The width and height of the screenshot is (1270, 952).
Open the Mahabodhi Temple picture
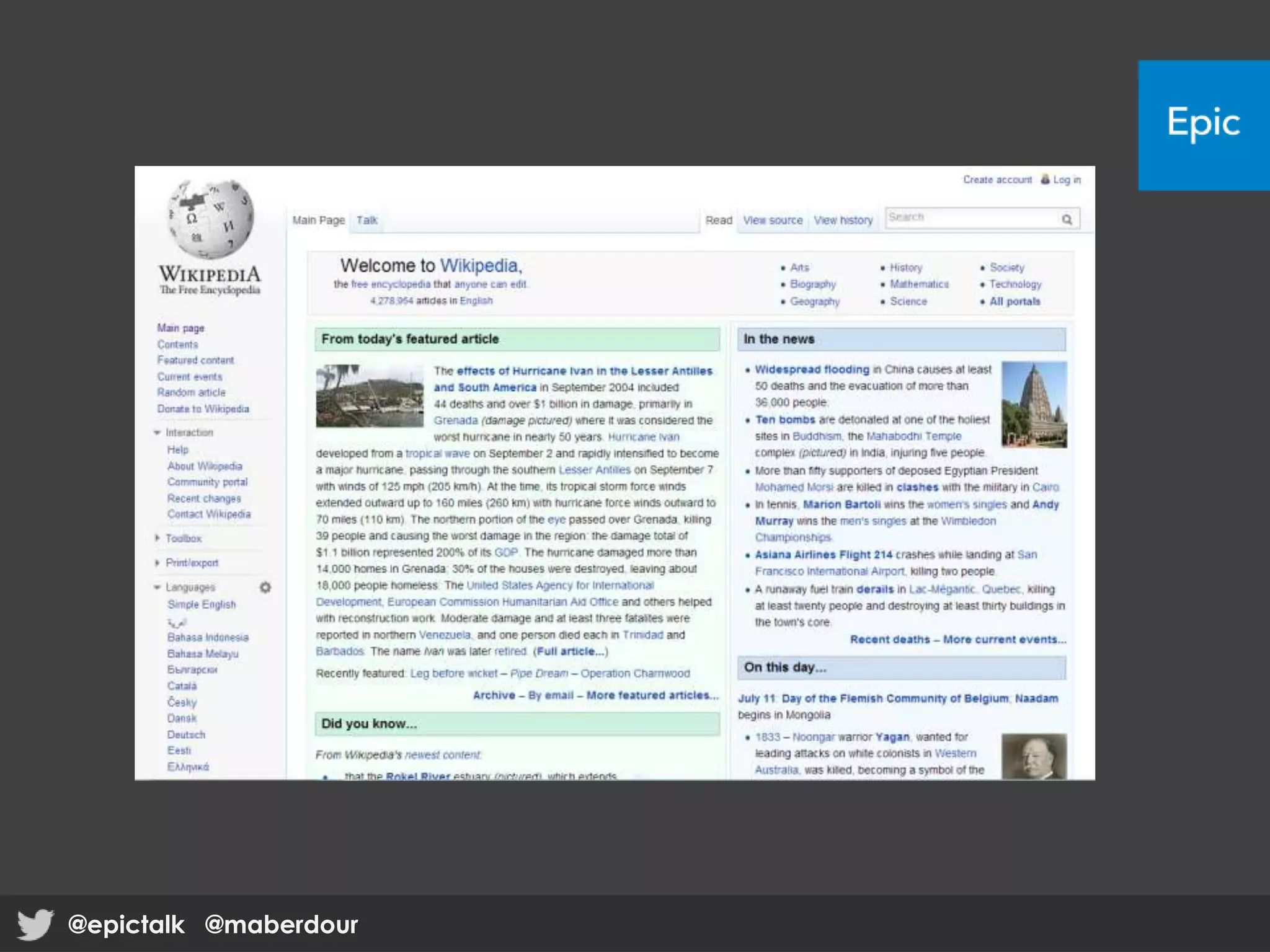coord(1034,404)
